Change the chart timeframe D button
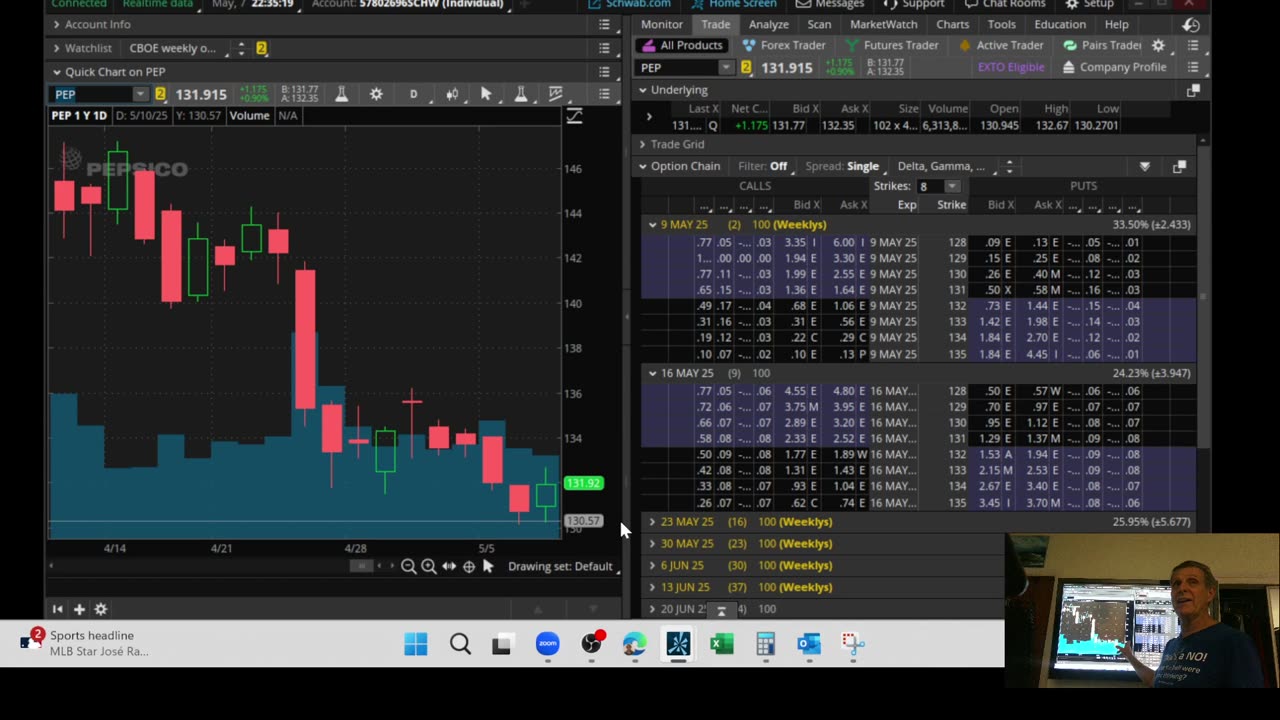 [413, 94]
